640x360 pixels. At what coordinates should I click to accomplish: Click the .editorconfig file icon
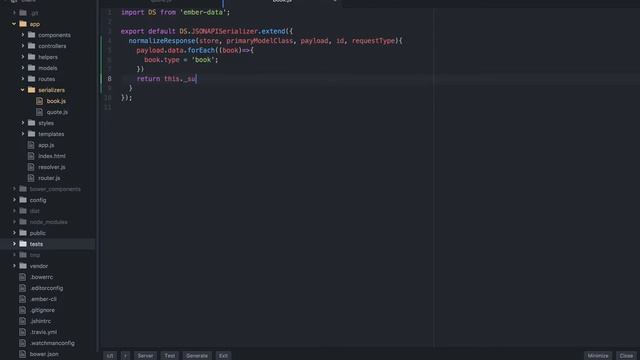(23, 288)
